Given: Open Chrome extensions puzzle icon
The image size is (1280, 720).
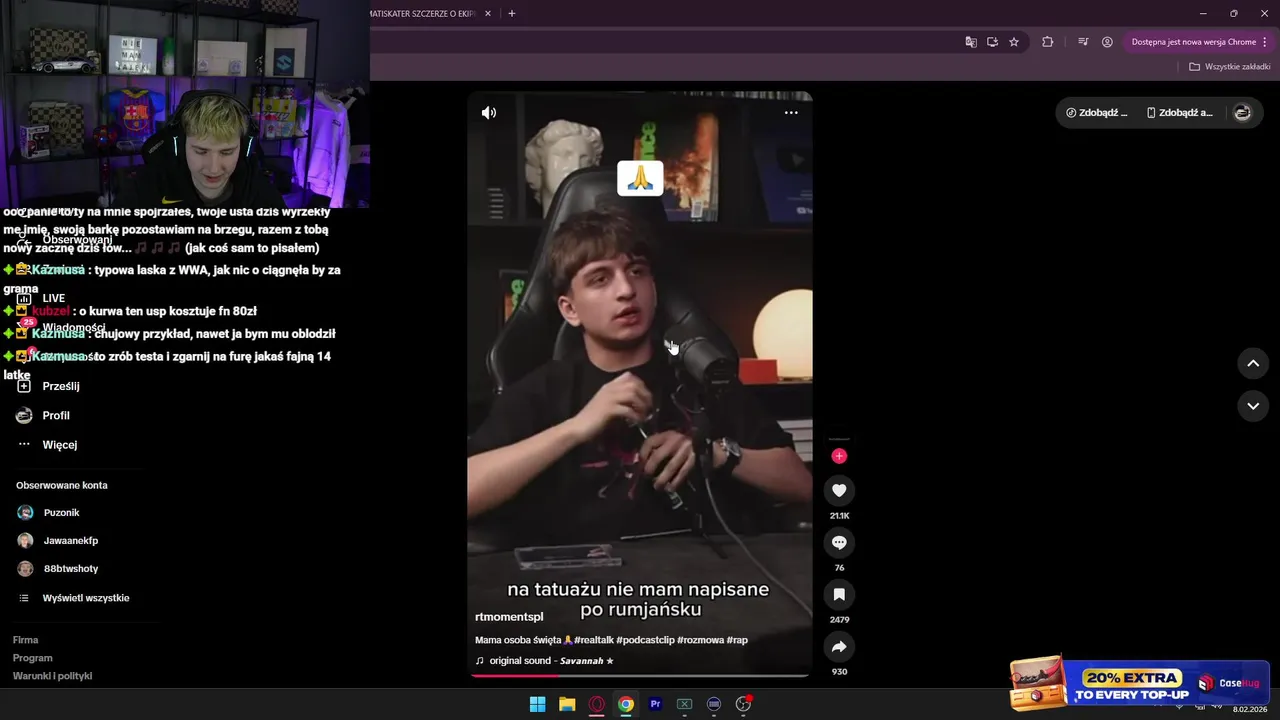Looking at the screenshot, I should click(x=1048, y=42).
